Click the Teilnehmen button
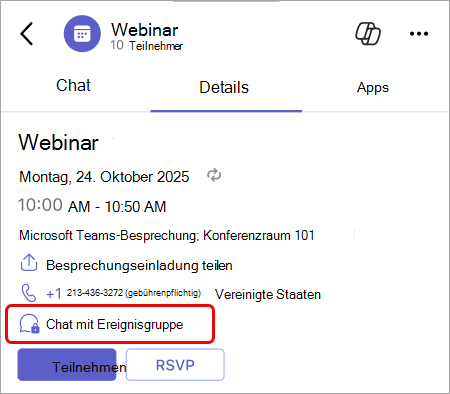Viewport: 450px width, 394px height. coord(67,365)
